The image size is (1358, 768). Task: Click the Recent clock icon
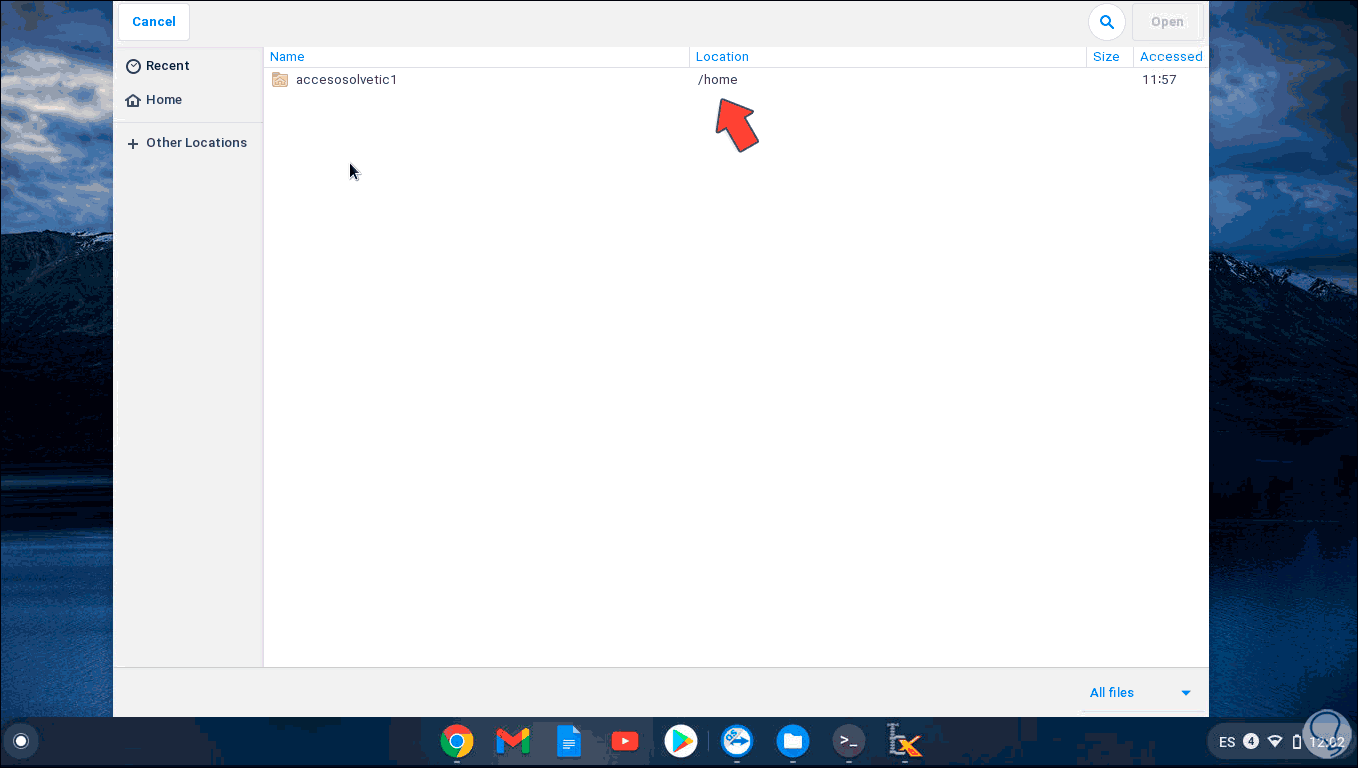point(133,66)
